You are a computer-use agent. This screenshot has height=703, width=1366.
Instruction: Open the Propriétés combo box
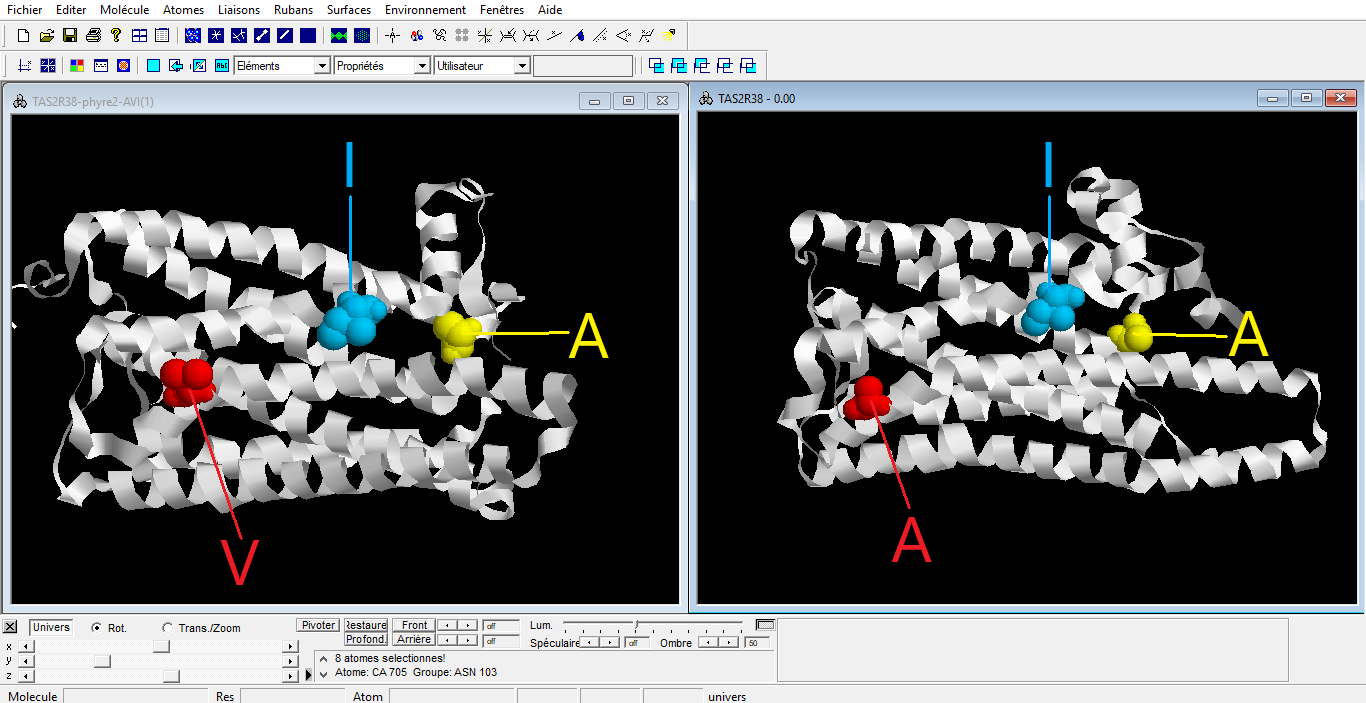422,66
